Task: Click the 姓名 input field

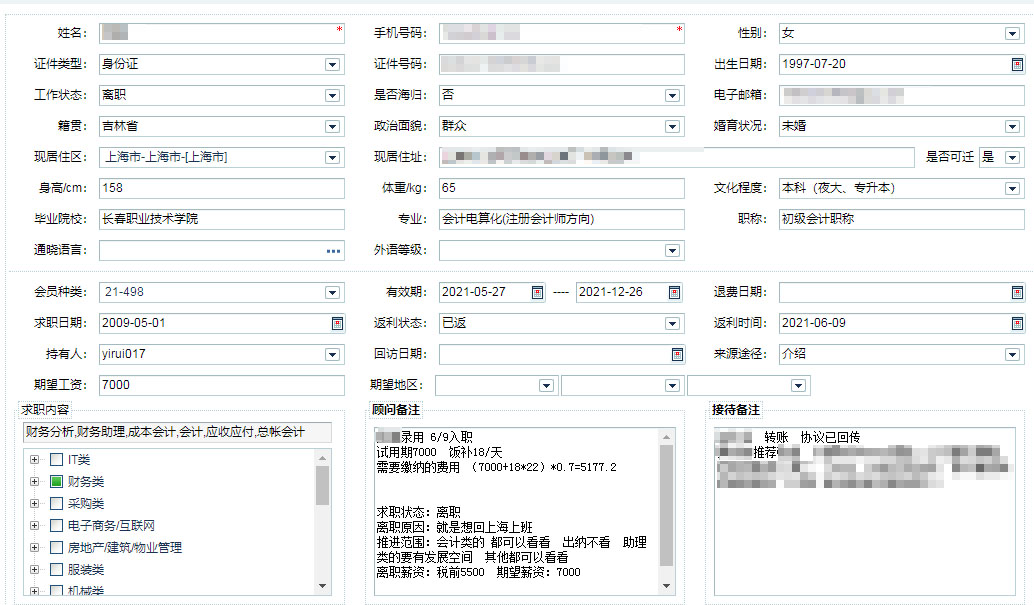Action: click(222, 33)
